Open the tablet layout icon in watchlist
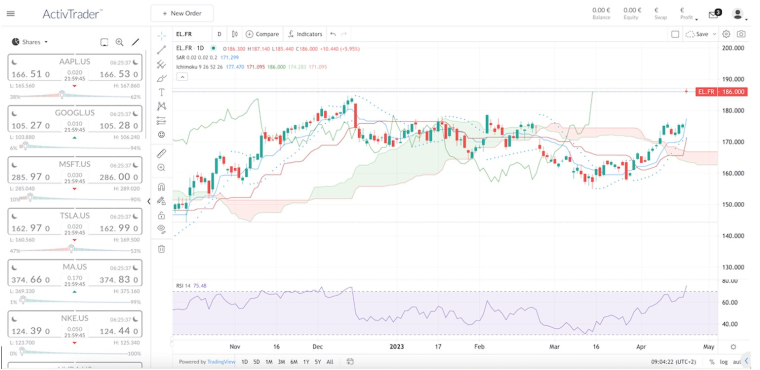This screenshot has height=370, width=760. 104,42
